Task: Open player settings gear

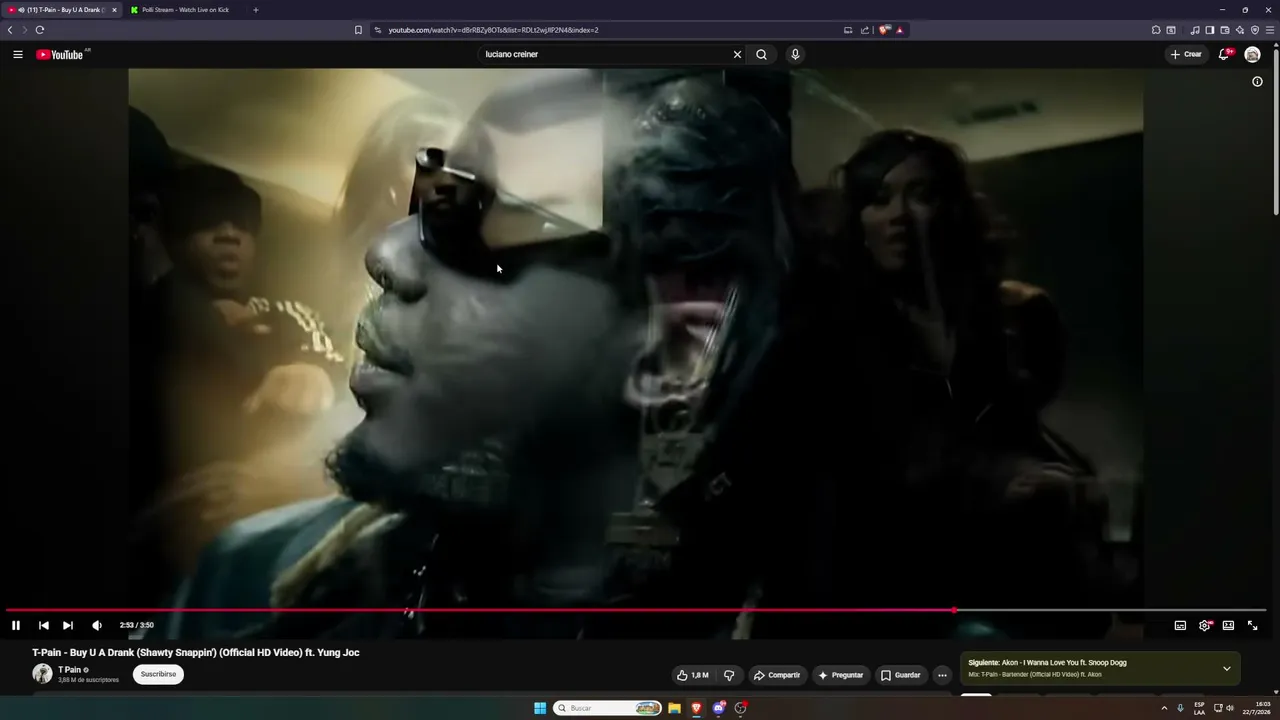Action: [x=1205, y=625]
